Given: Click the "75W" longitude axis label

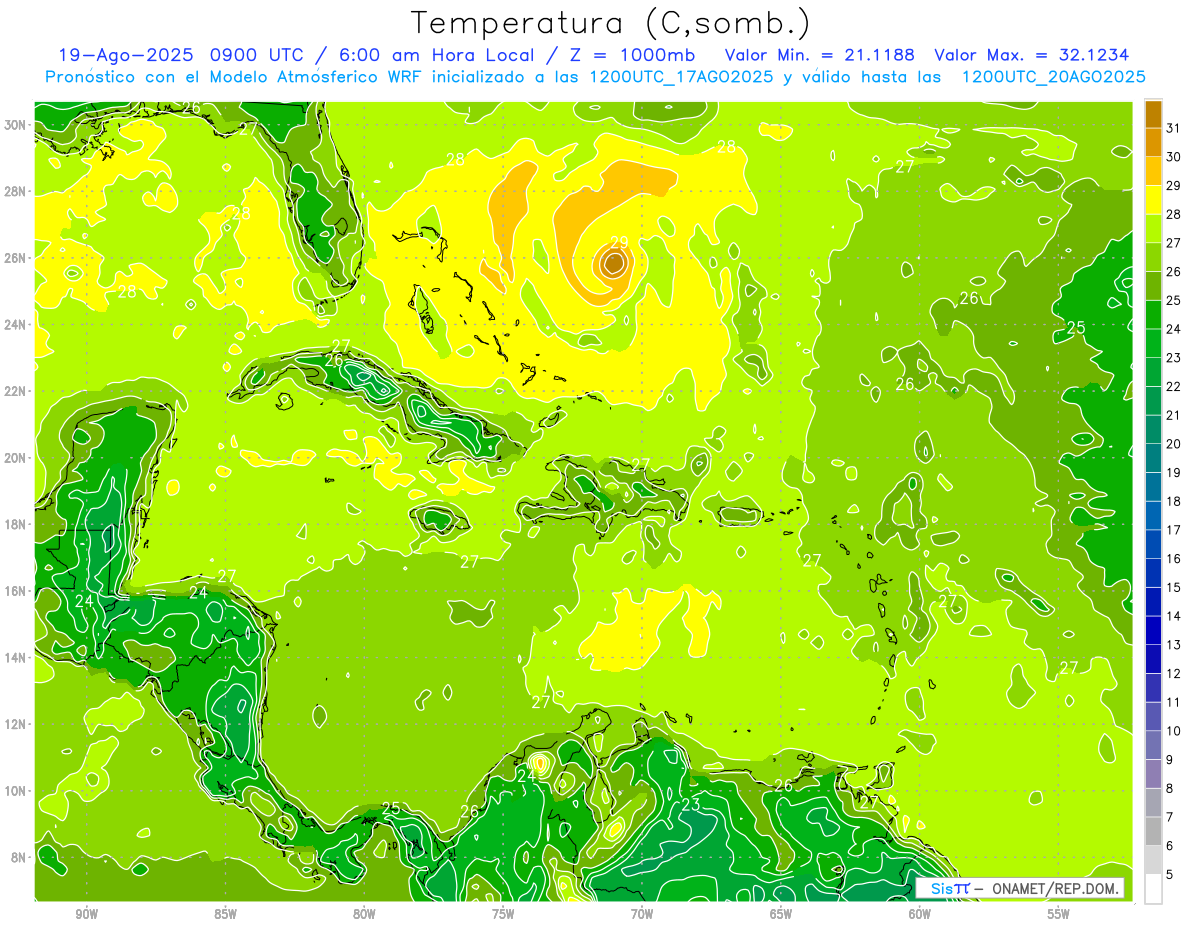Looking at the screenshot, I should coord(503,914).
